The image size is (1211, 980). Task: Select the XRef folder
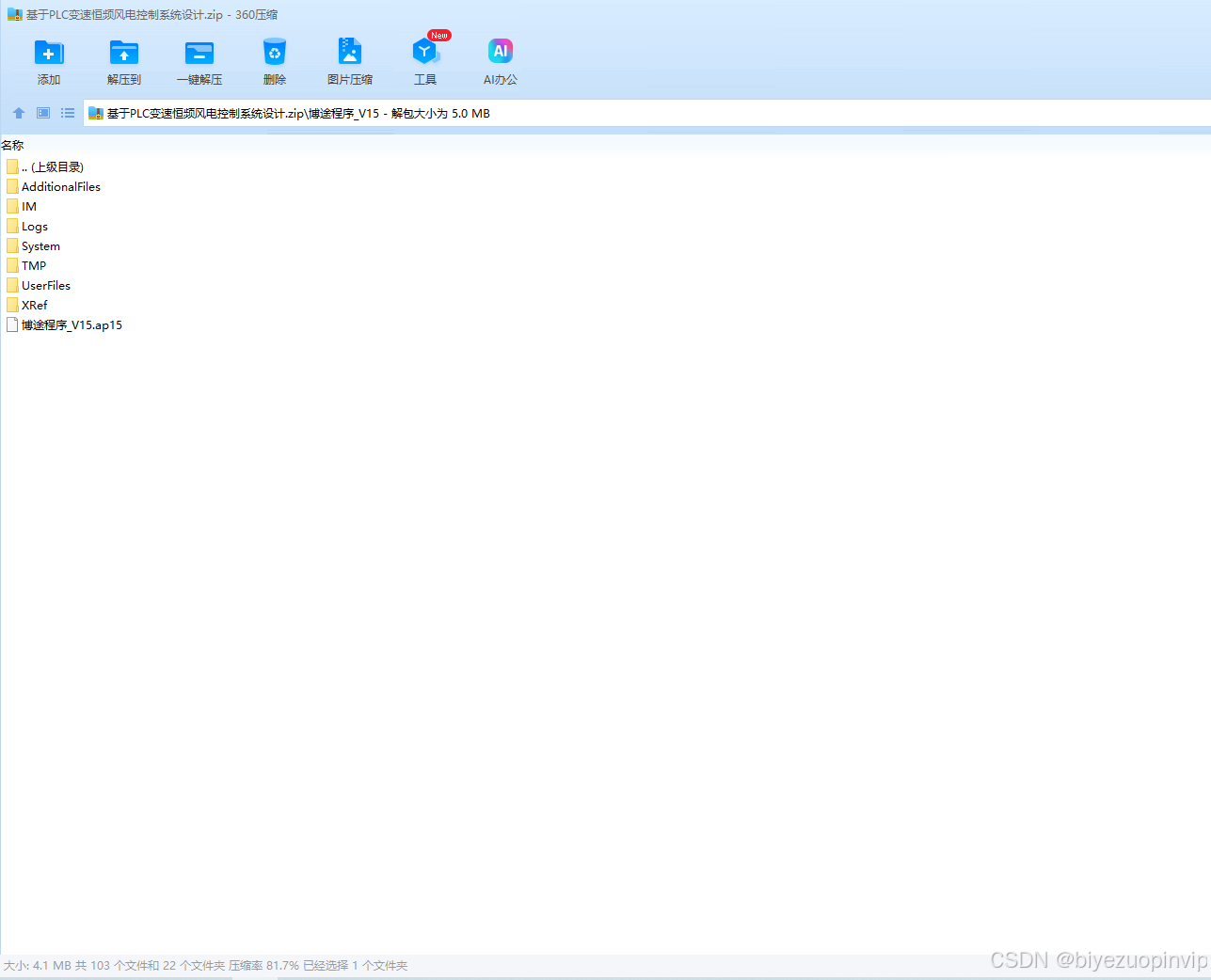point(27,305)
